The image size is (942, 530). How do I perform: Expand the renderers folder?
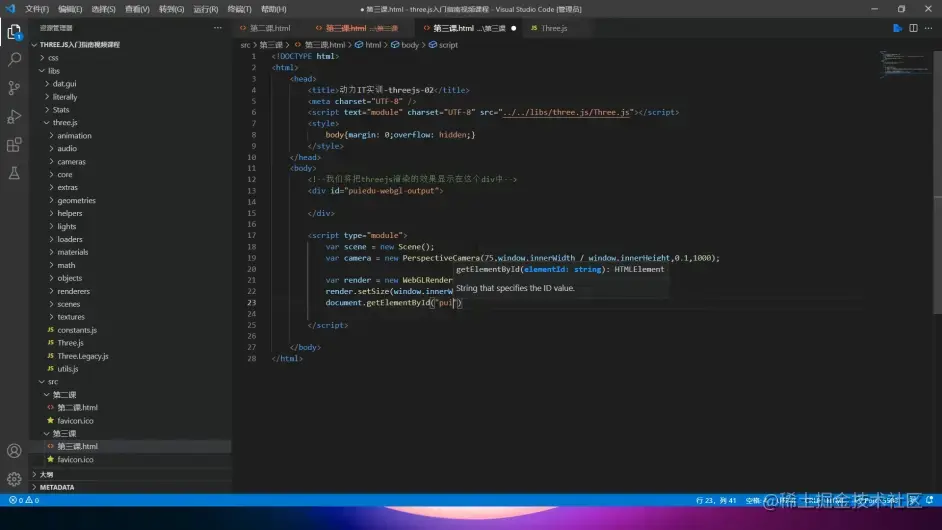point(73,291)
